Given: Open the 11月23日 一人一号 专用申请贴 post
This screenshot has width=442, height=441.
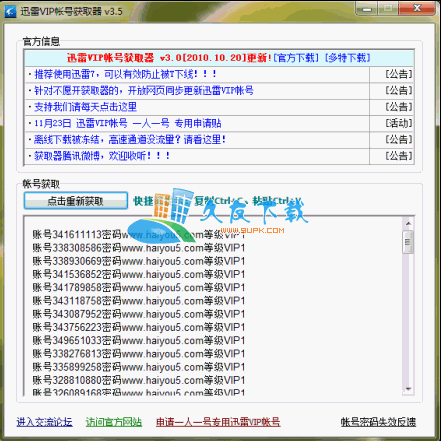Looking at the screenshot, I should (x=128, y=123).
